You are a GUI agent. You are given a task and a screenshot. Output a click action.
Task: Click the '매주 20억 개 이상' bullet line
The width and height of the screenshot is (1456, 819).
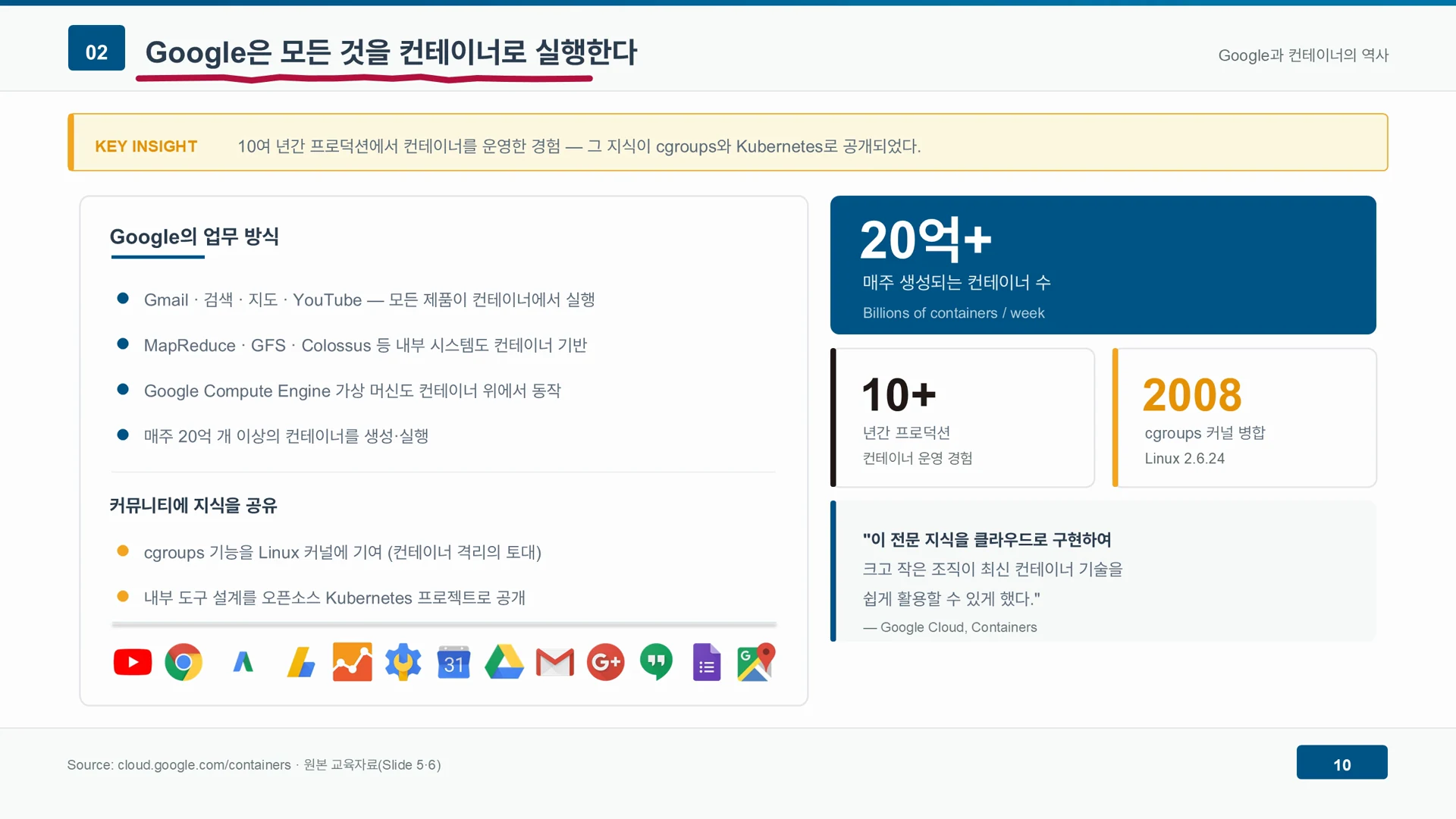(x=286, y=436)
